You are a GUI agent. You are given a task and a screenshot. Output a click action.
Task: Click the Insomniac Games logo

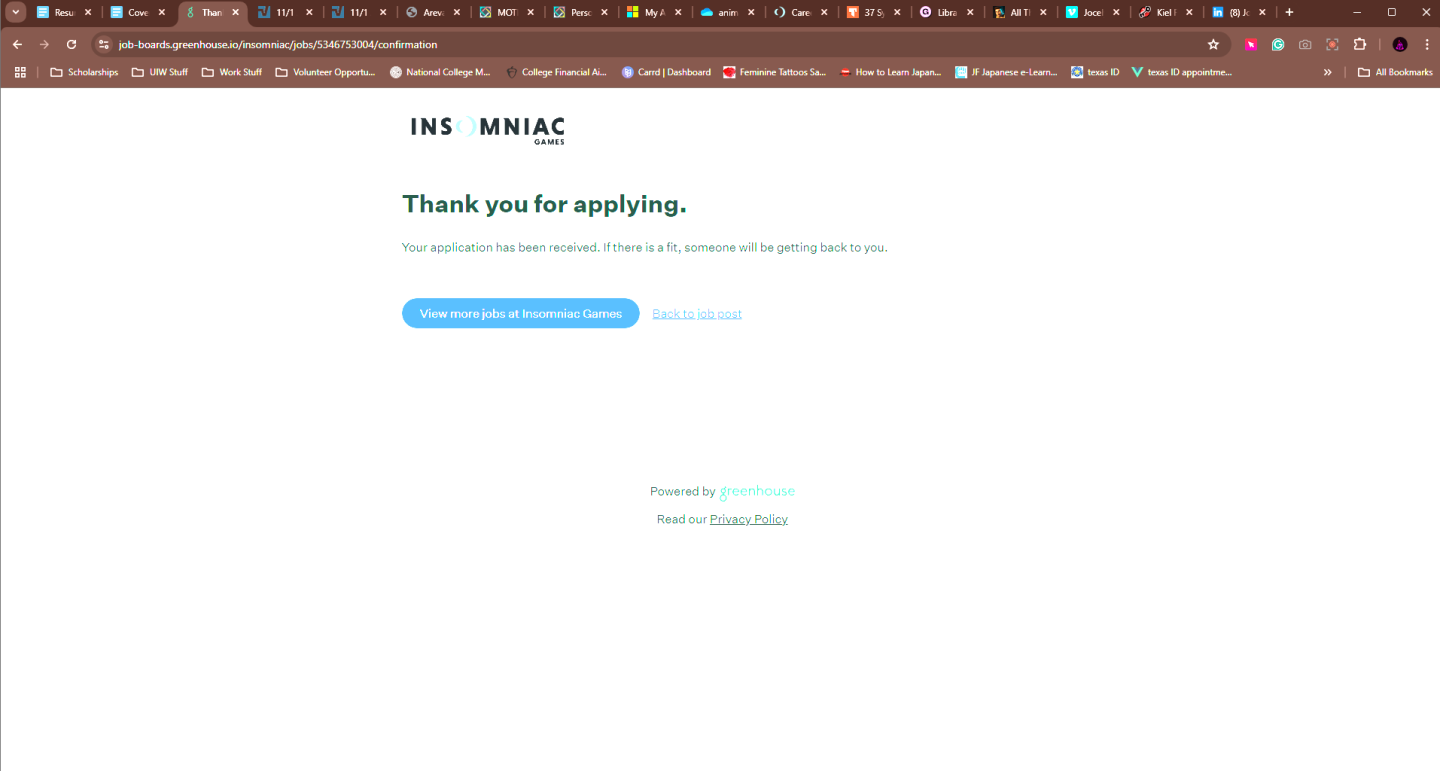488,129
